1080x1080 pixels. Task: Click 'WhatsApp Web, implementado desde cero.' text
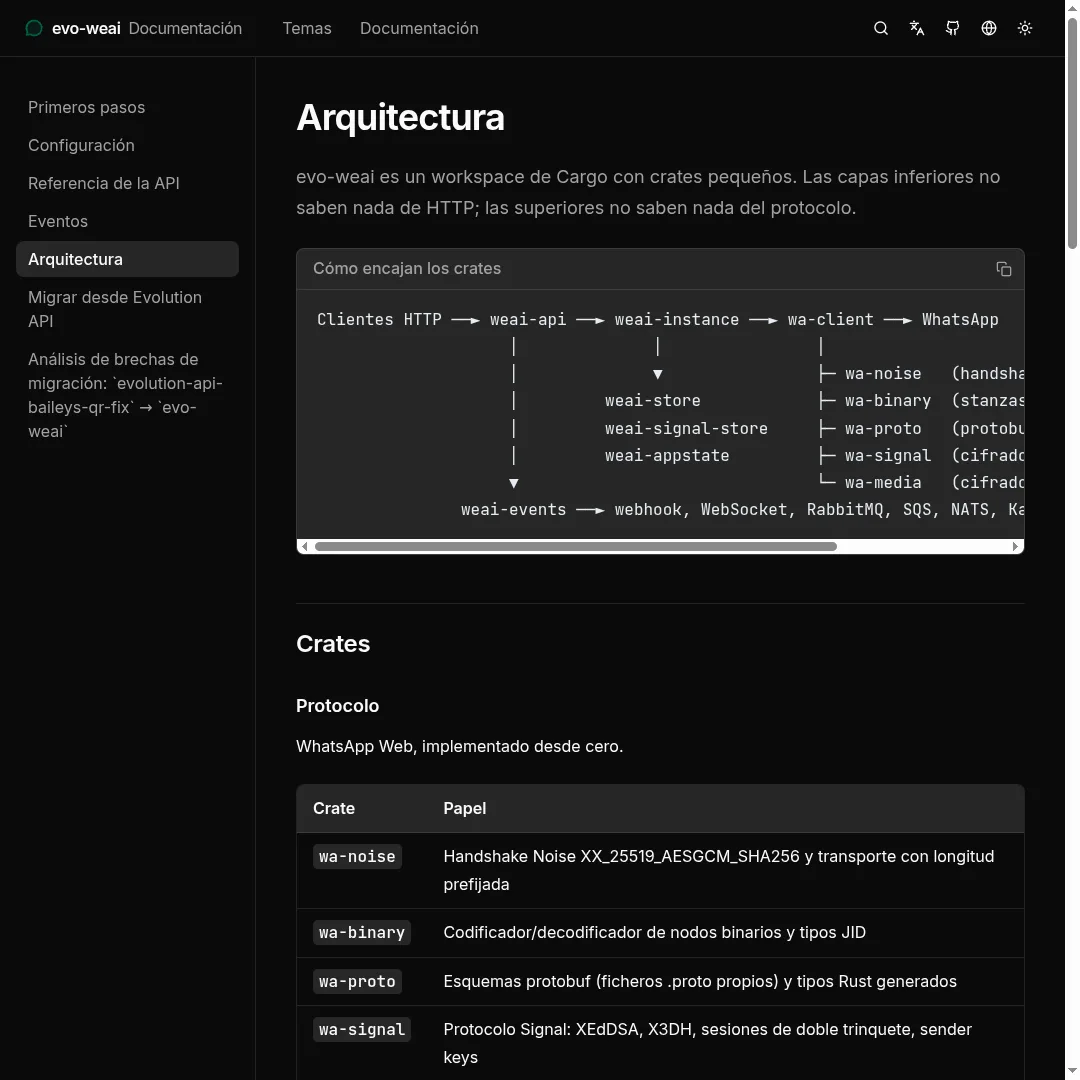459,746
